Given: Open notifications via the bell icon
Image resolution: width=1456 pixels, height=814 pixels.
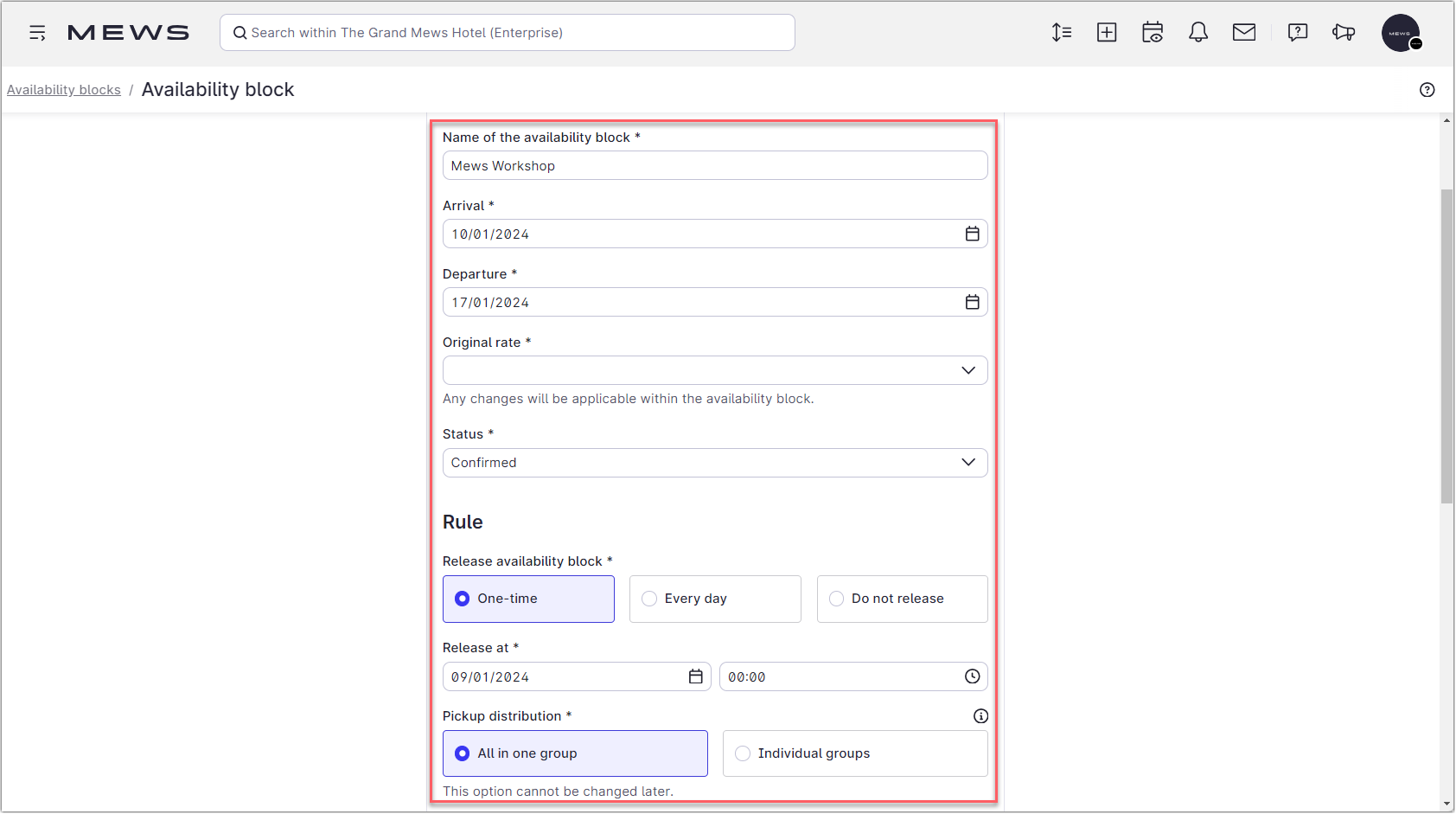Looking at the screenshot, I should (1198, 32).
